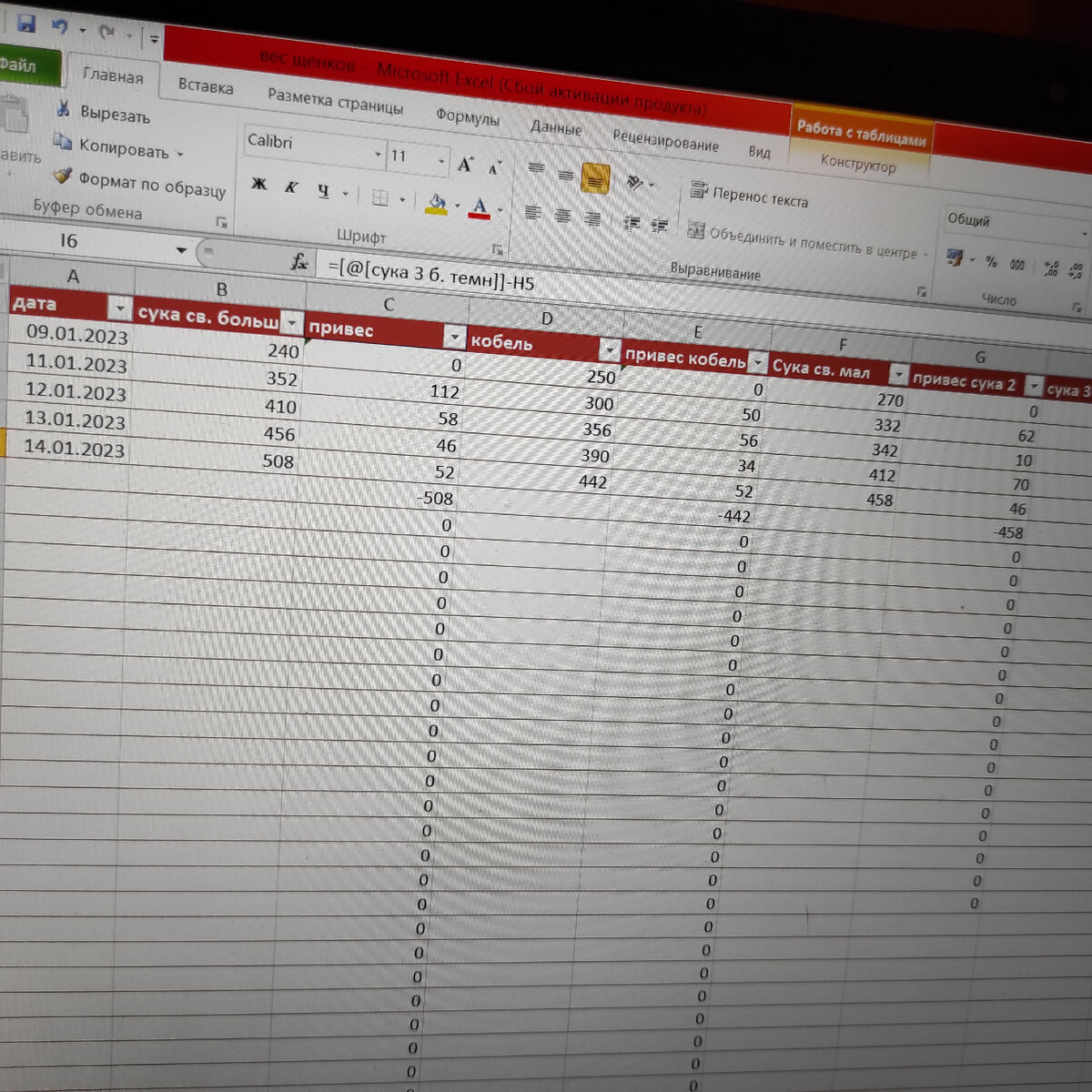Image resolution: width=1092 pixels, height=1092 pixels.
Task: Switch to the Вставка tab
Action: point(206,86)
